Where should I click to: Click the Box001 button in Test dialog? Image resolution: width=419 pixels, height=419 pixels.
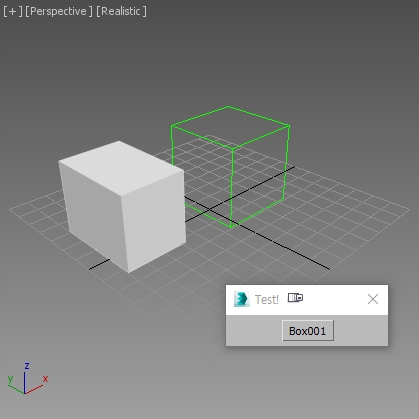click(x=308, y=331)
